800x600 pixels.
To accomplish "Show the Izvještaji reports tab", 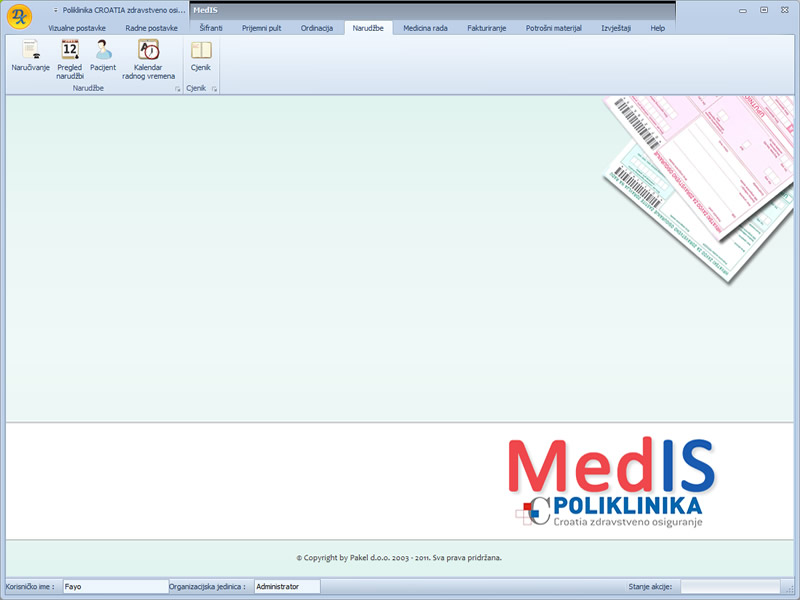I will pos(616,28).
